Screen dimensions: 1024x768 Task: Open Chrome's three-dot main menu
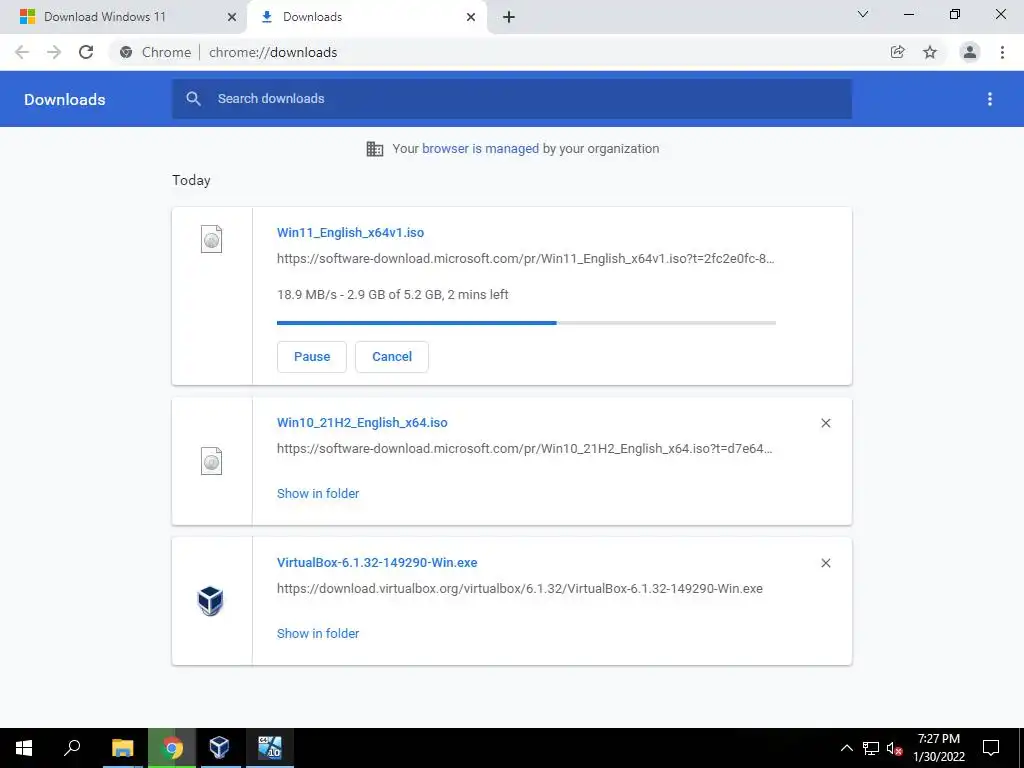coord(1002,52)
